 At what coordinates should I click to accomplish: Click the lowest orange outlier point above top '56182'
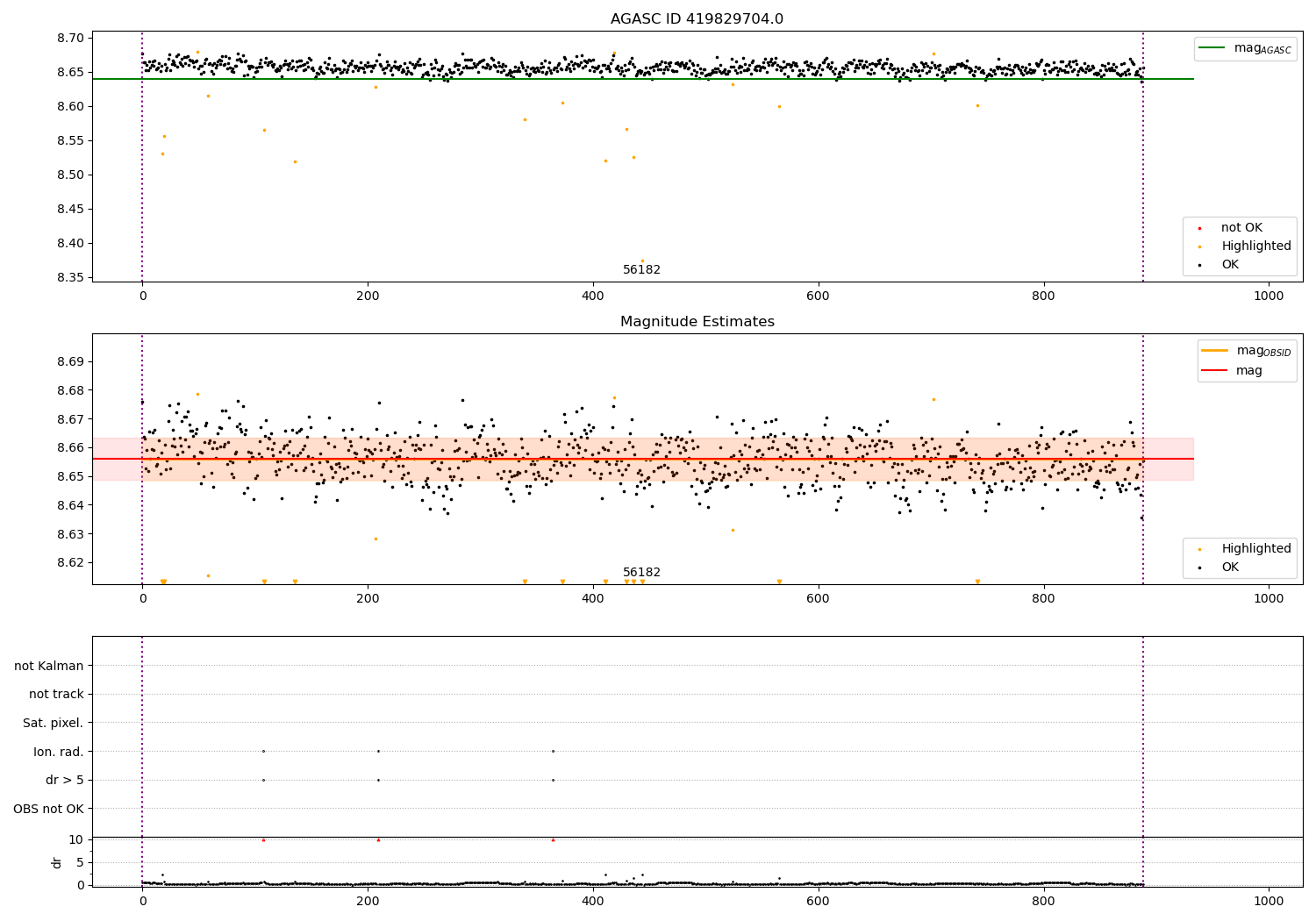coord(642,261)
